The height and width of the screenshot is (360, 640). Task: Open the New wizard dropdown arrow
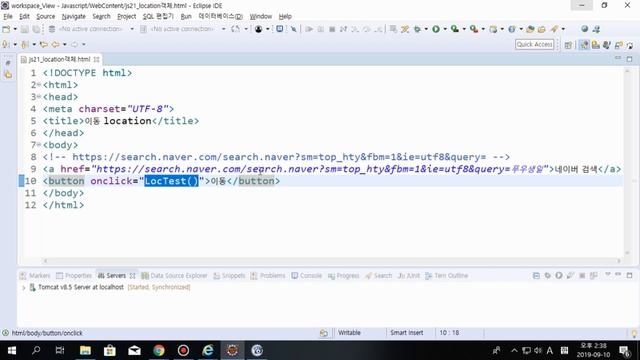[x=15, y=29]
